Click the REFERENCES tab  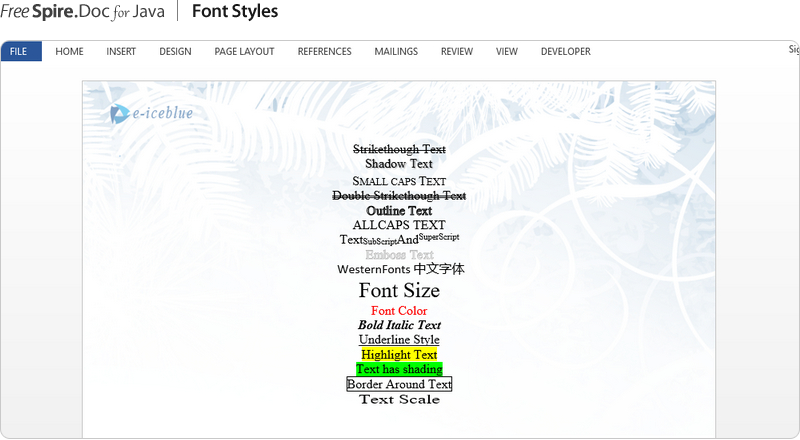324,51
